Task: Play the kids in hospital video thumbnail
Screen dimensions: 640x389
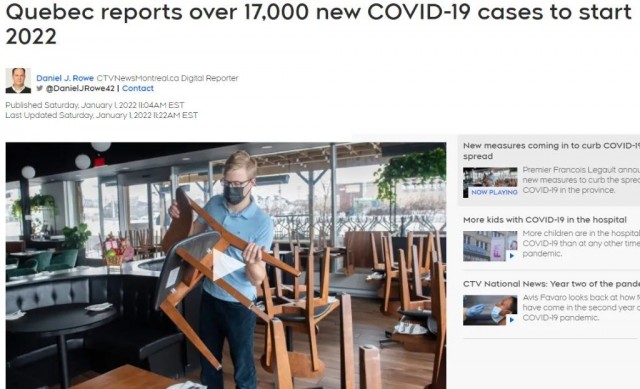Action: (x=490, y=246)
